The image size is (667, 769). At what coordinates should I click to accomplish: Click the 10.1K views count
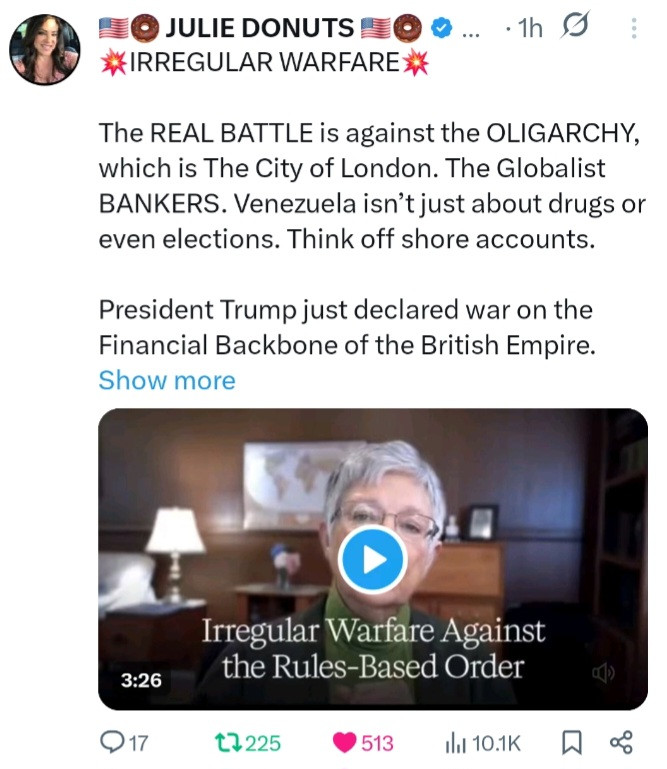[496, 743]
